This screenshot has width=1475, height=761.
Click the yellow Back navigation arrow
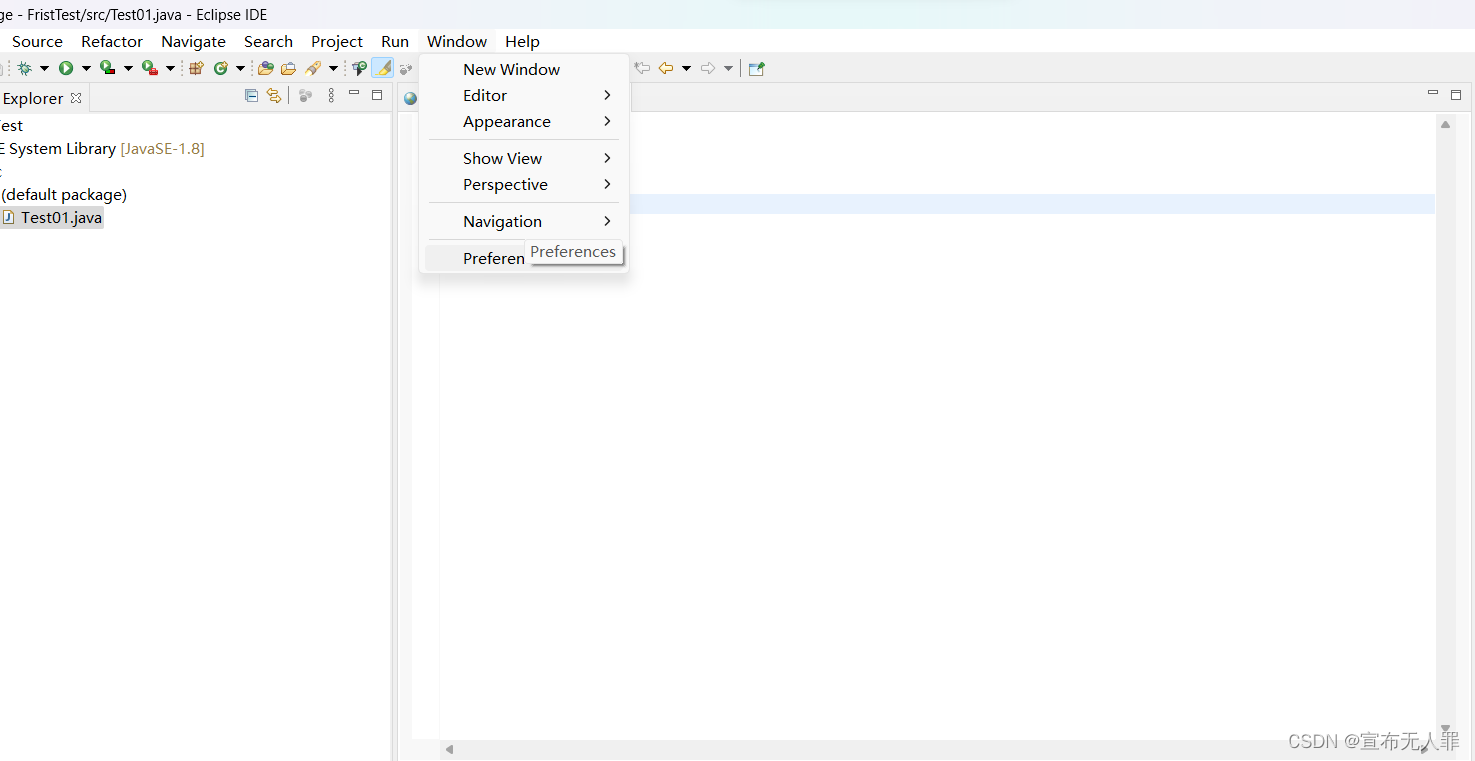(x=665, y=68)
